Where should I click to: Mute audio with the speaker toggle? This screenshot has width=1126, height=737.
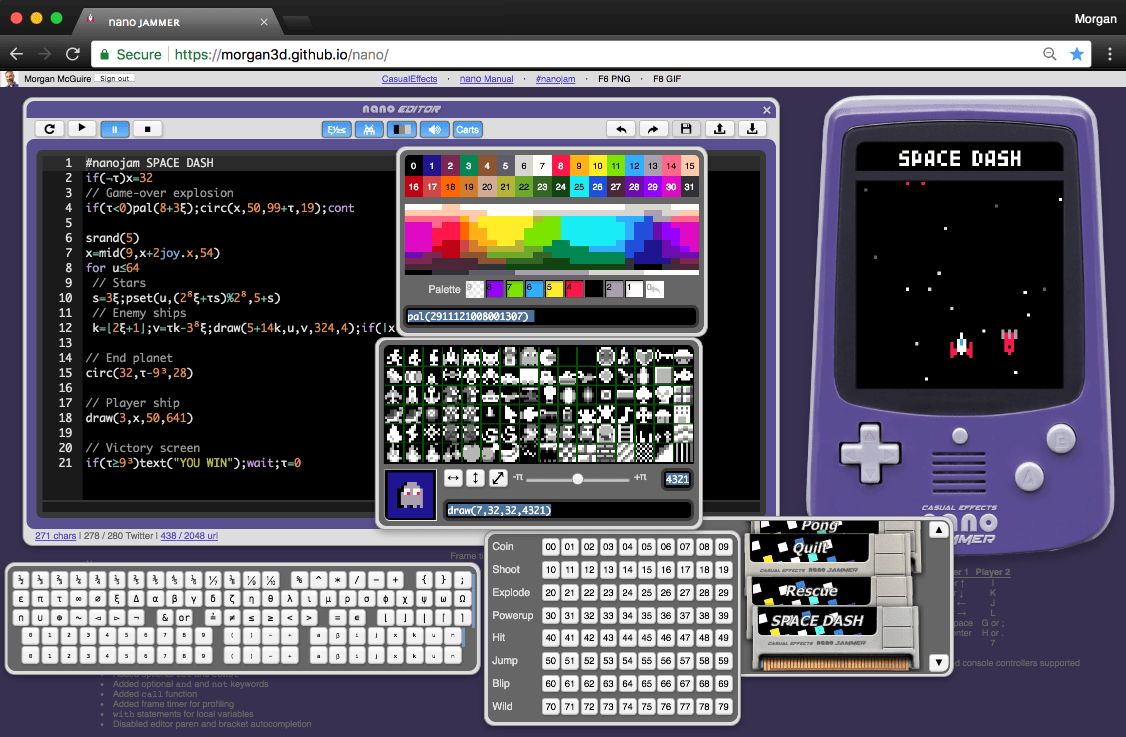point(433,129)
